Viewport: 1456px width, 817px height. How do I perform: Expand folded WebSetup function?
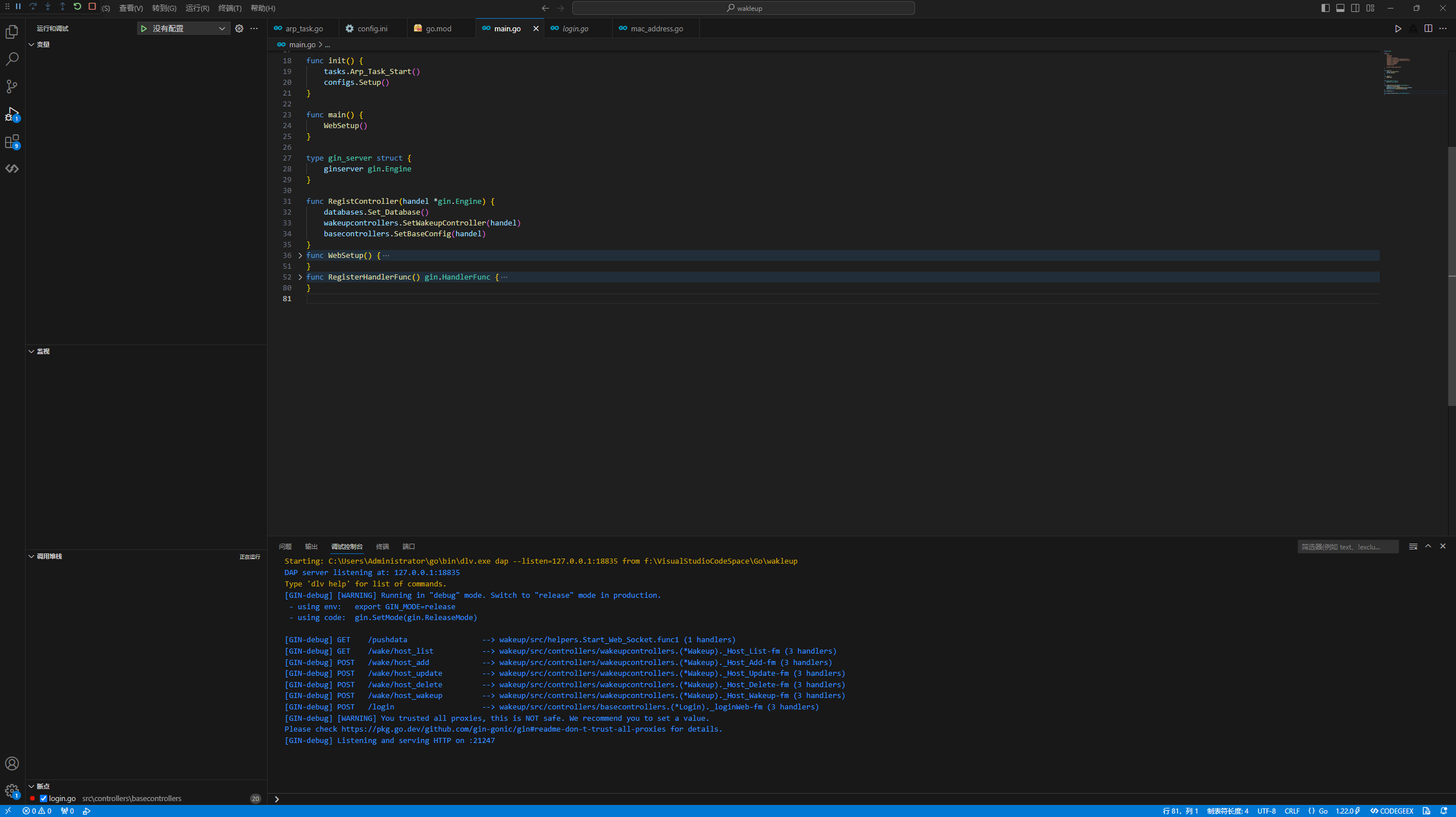pyautogui.click(x=300, y=256)
